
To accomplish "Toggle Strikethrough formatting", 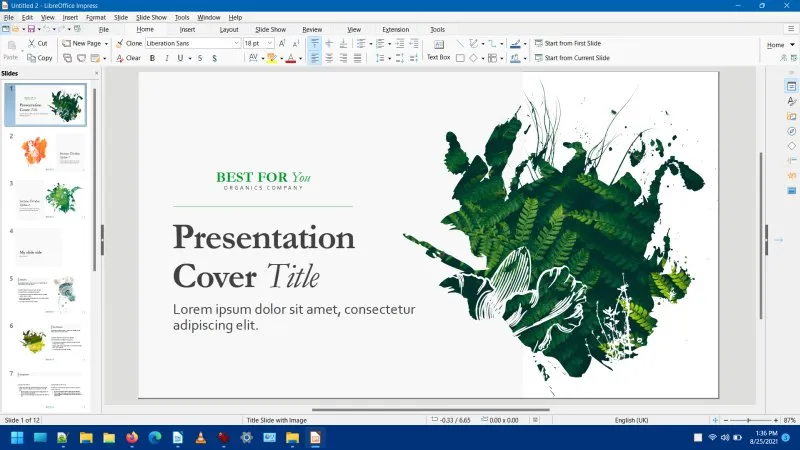I will 200,58.
